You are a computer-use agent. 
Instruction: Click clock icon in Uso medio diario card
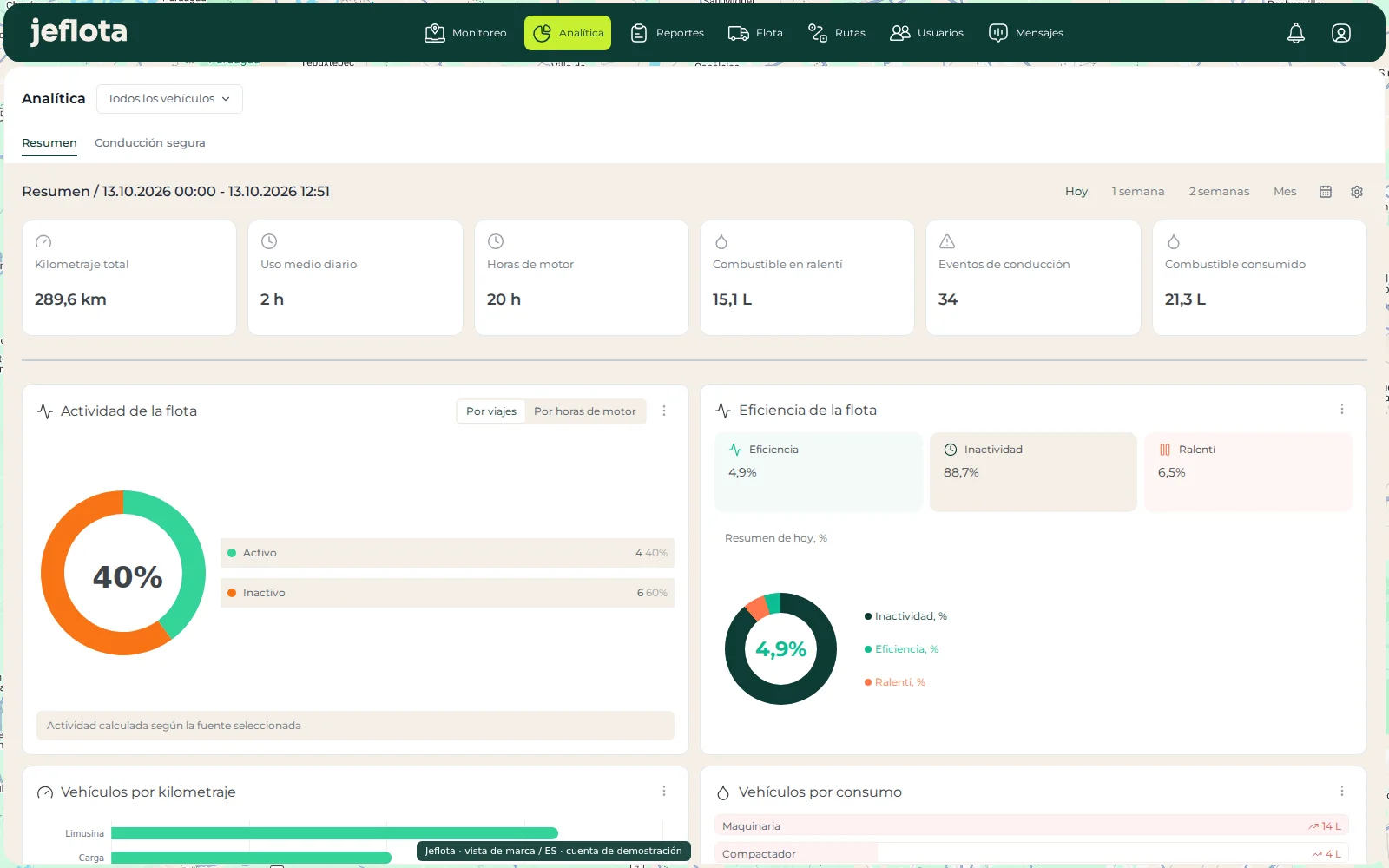(269, 241)
